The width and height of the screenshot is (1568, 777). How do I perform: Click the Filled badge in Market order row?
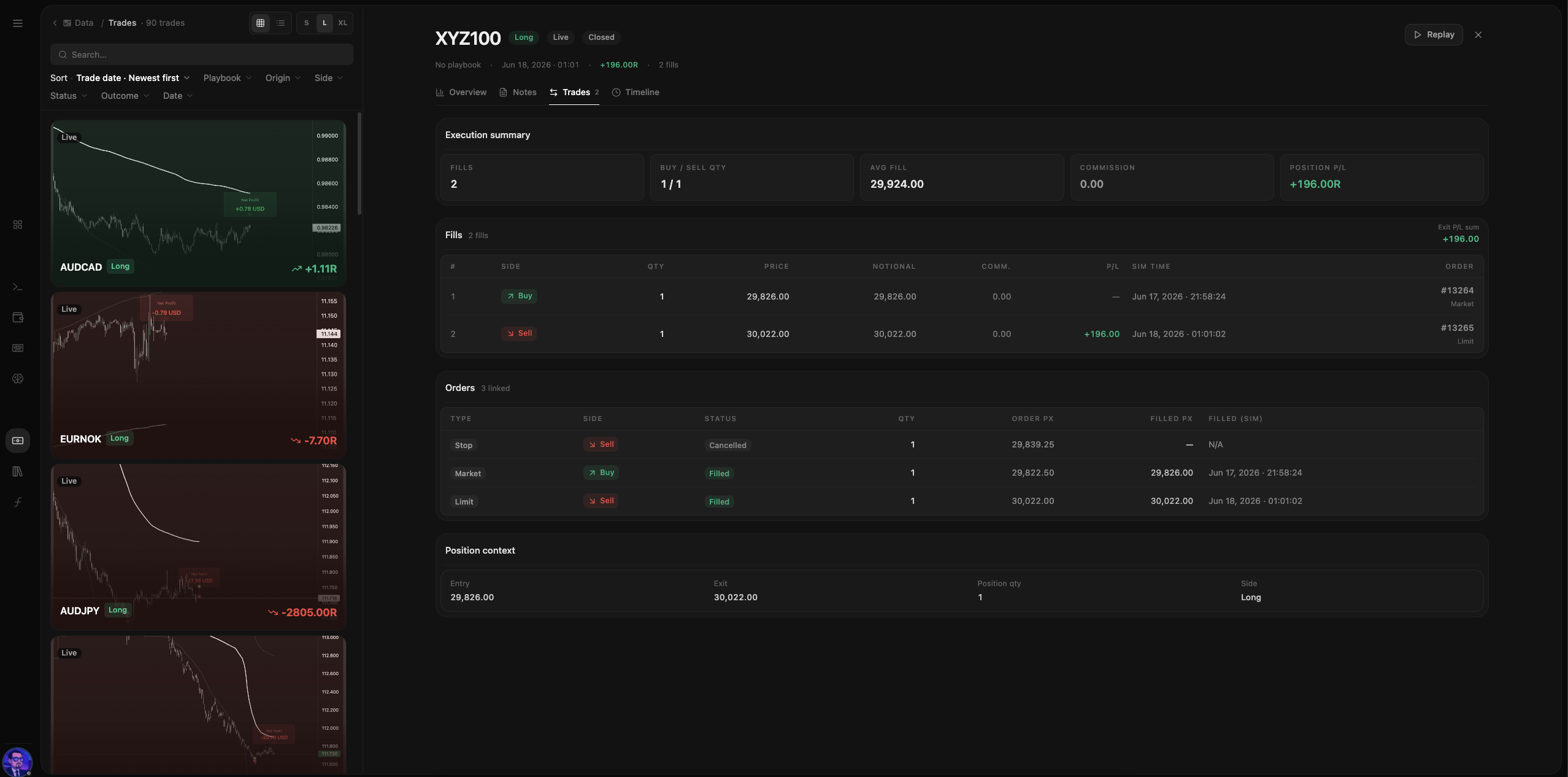coord(719,473)
